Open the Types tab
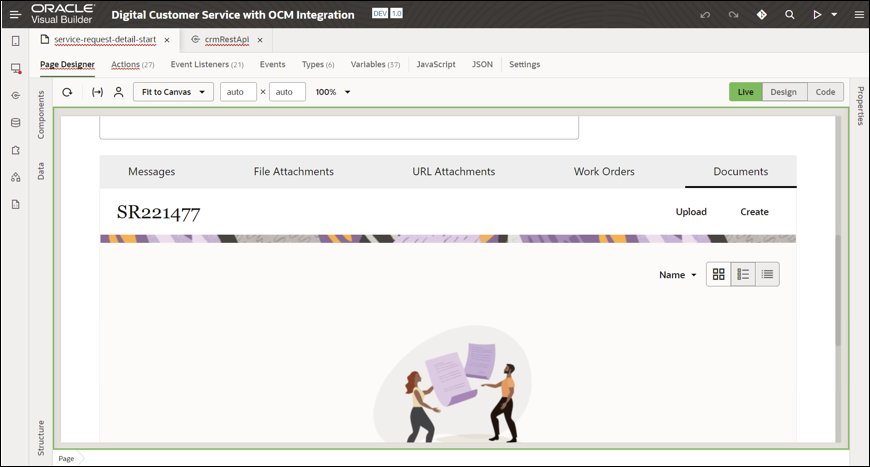The width and height of the screenshot is (870, 467). [318, 64]
